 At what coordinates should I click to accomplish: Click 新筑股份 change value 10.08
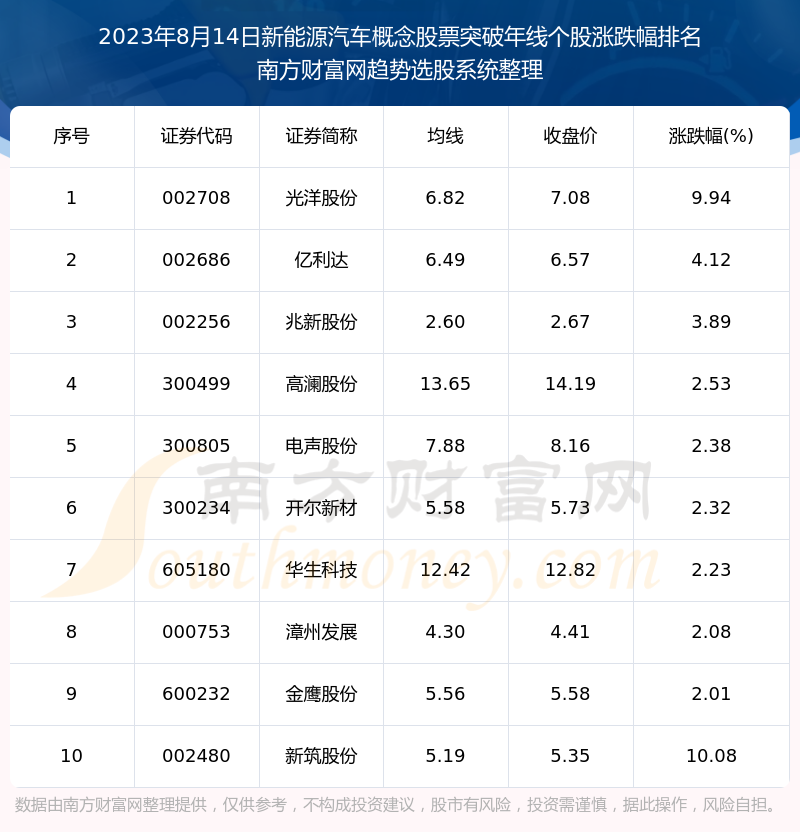(711, 757)
